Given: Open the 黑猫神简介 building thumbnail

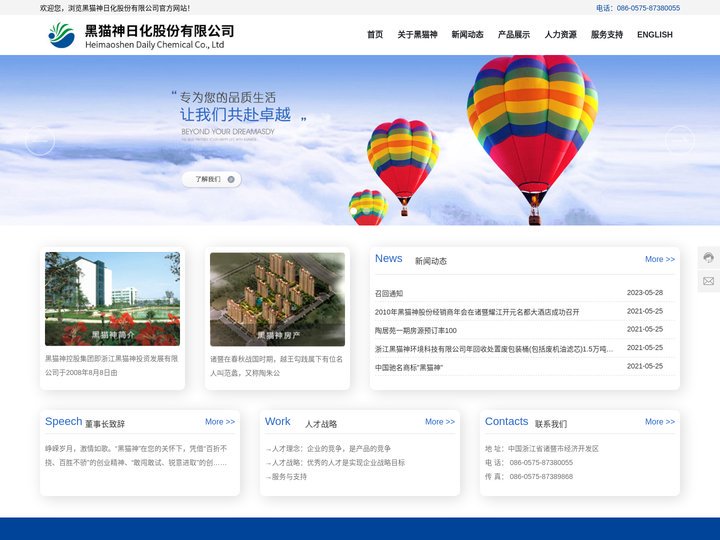Looking at the screenshot, I should tap(112, 299).
